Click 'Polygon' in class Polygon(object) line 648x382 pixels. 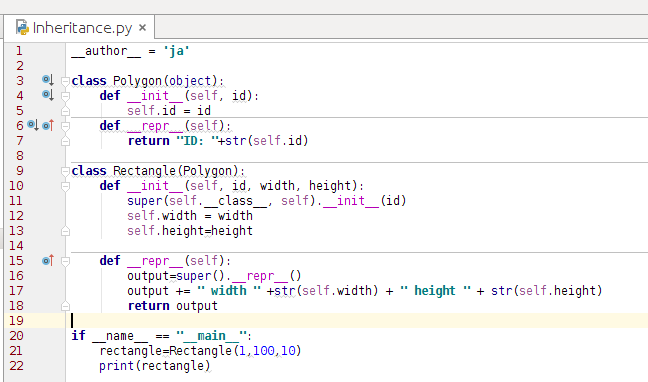[137, 81]
